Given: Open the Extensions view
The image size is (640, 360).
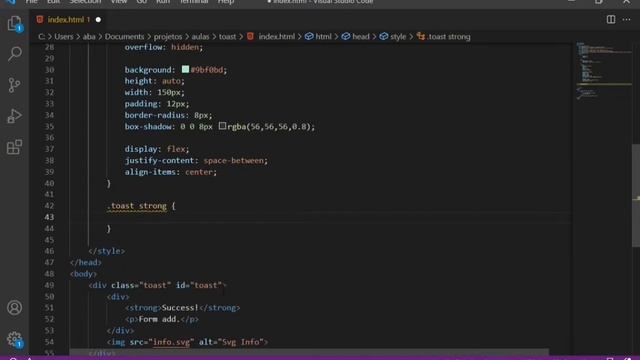Looking at the screenshot, I should click(x=14, y=147).
